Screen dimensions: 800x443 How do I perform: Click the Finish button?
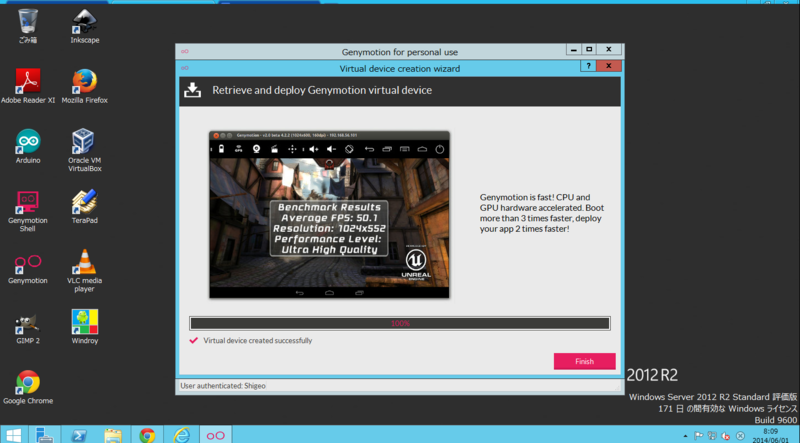tap(584, 361)
